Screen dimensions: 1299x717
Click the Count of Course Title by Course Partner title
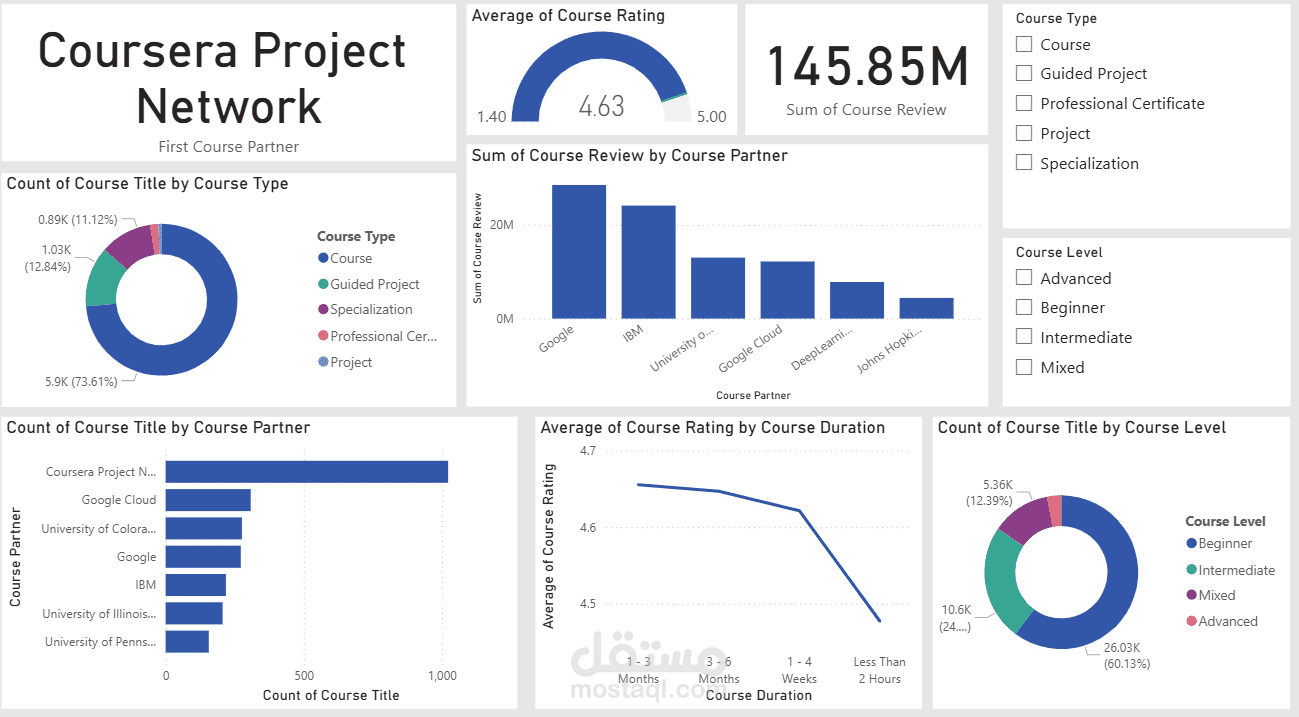click(x=159, y=428)
